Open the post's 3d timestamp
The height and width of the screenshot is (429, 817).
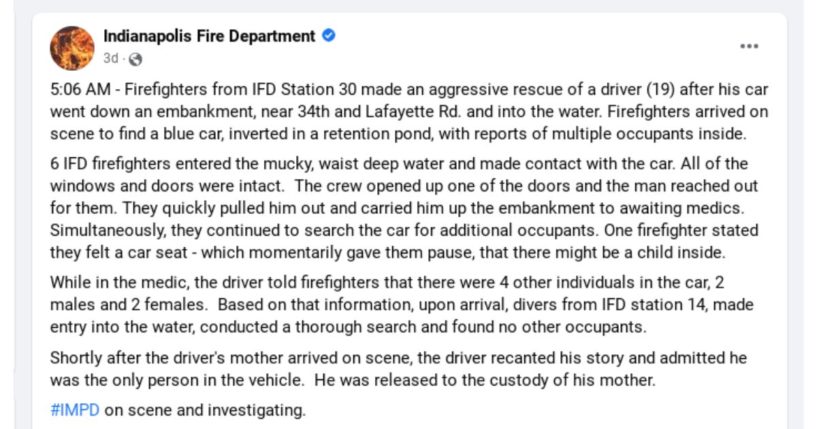pos(110,58)
